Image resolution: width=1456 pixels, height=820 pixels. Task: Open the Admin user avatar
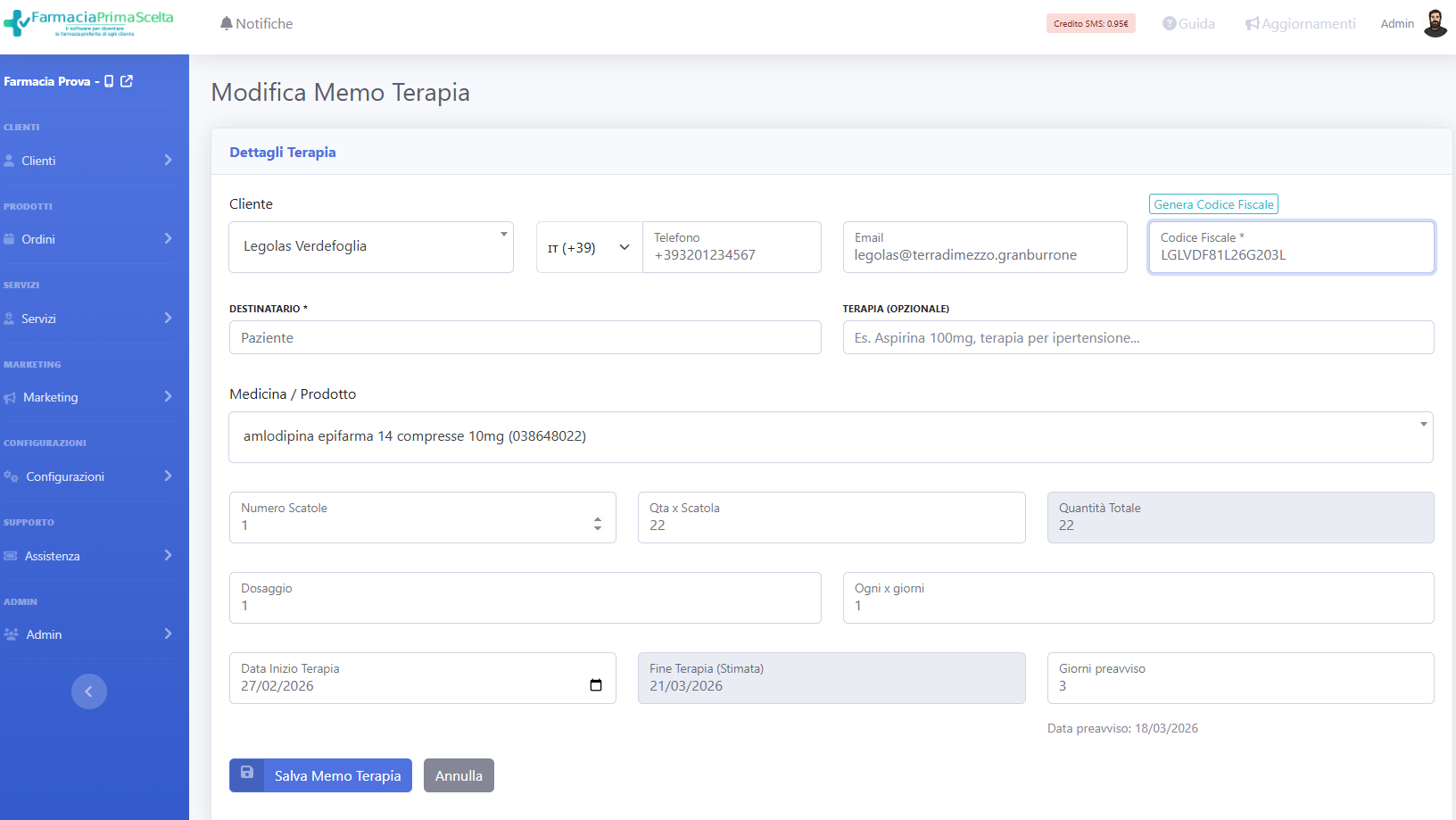tap(1435, 23)
